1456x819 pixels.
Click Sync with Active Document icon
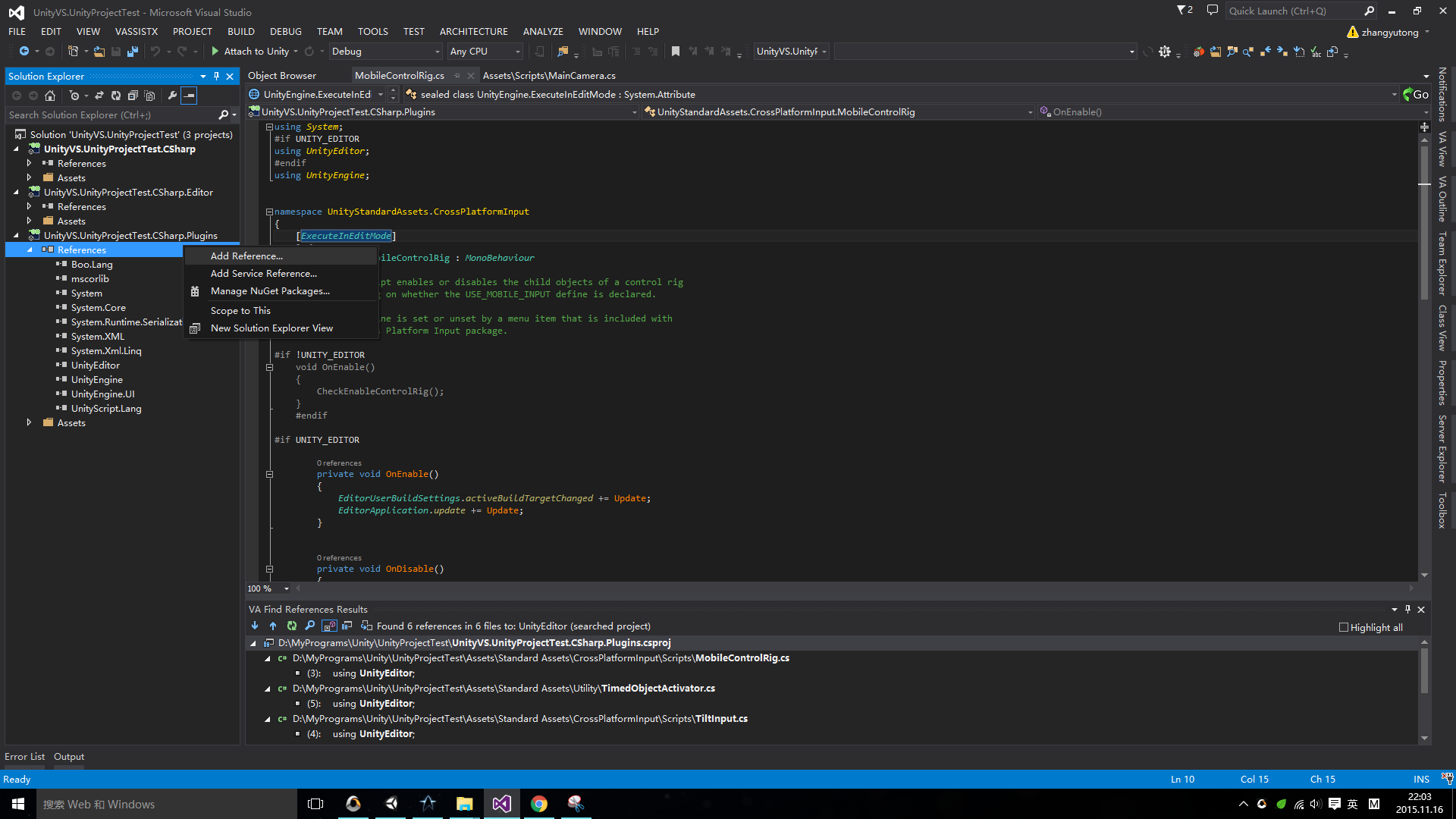tap(99, 96)
